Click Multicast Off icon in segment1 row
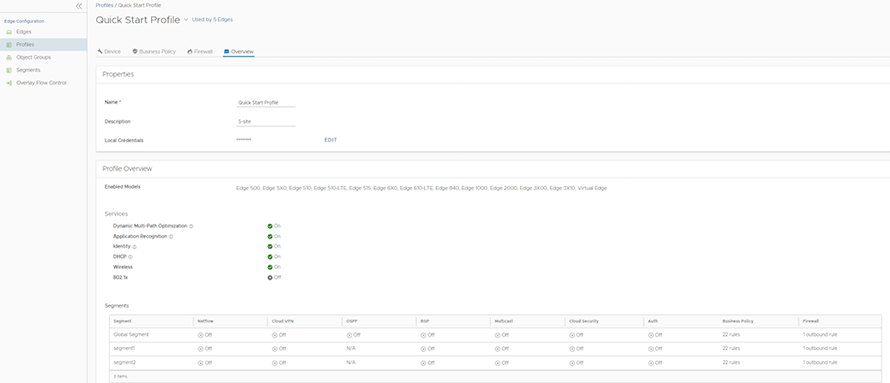Image resolution: width=890 pixels, height=383 pixels. (498, 348)
